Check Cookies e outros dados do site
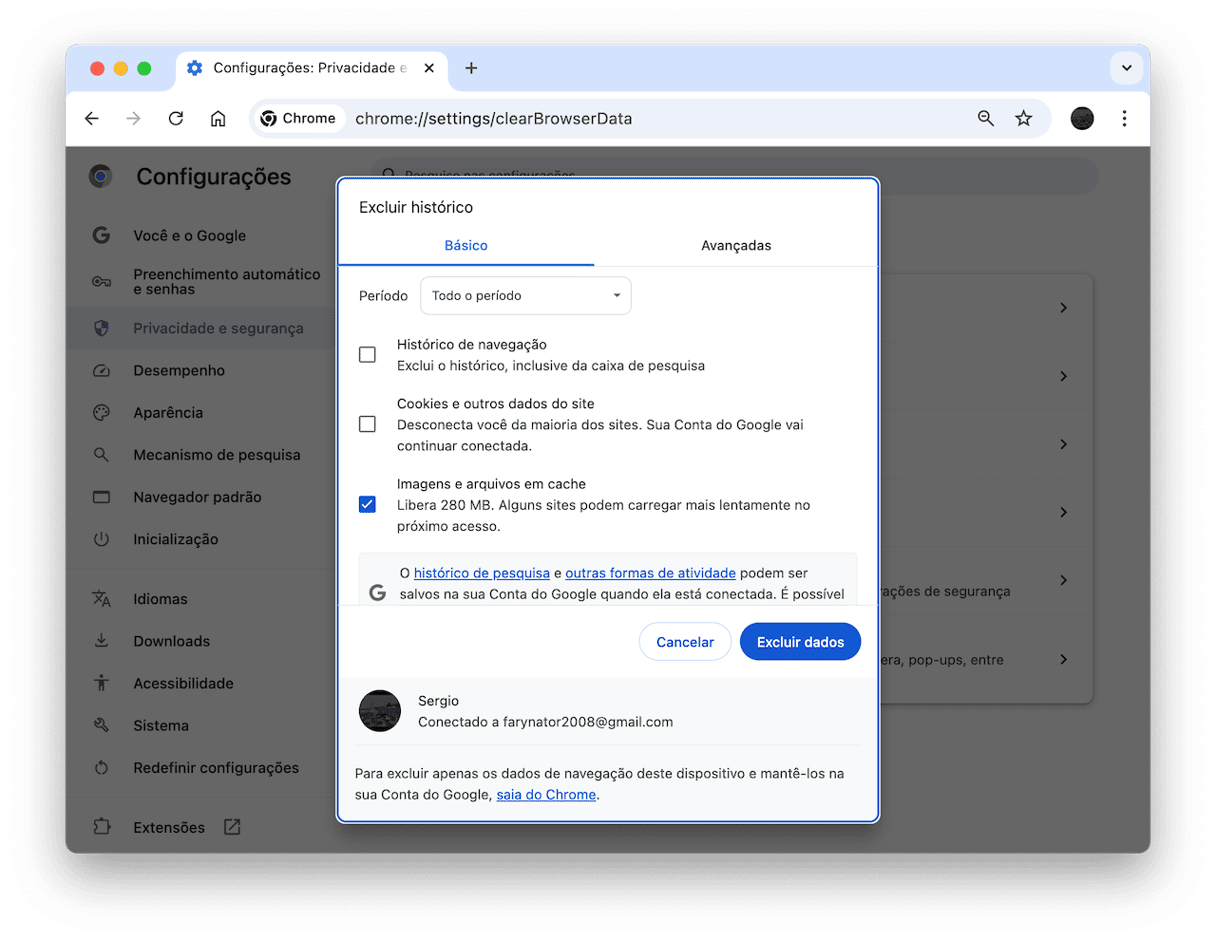The height and width of the screenshot is (940, 1216). coord(367,424)
